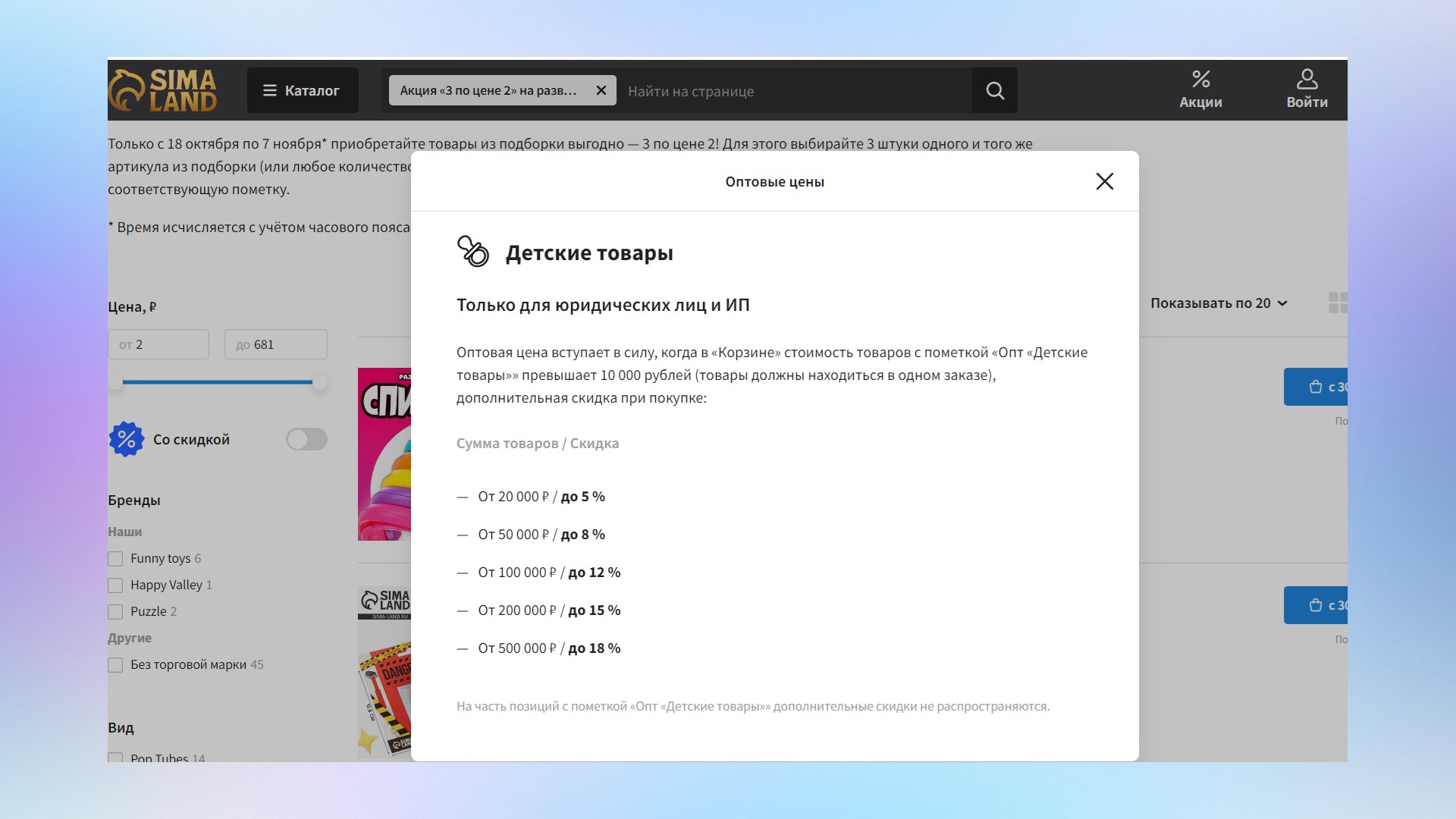Switch to grid view layout icon
Viewport: 1456px width, 819px height.
point(1338,303)
